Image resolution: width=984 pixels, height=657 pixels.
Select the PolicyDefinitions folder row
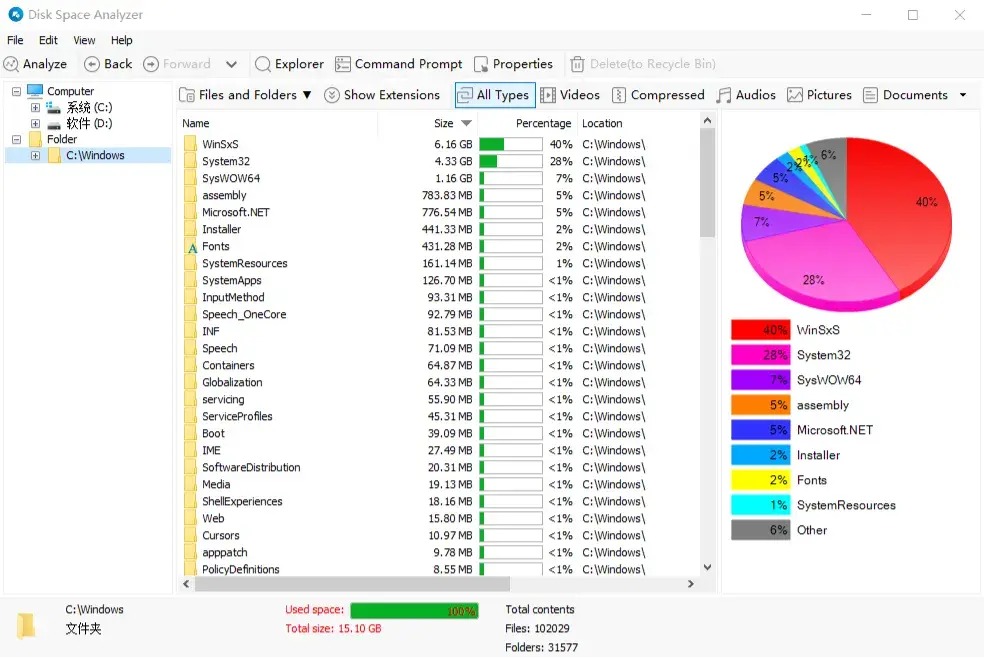439,569
